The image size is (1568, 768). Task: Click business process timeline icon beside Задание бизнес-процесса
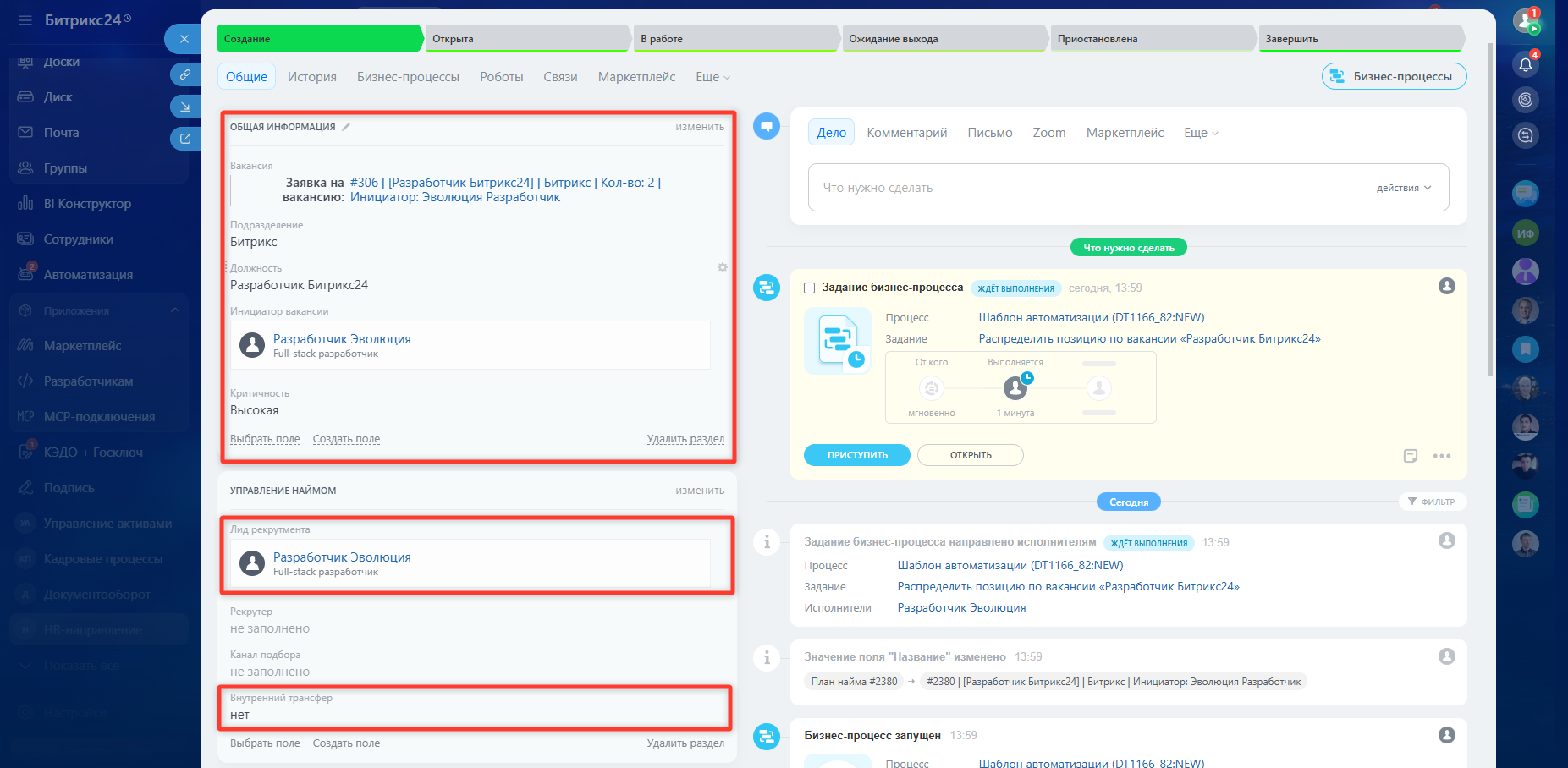[767, 288]
